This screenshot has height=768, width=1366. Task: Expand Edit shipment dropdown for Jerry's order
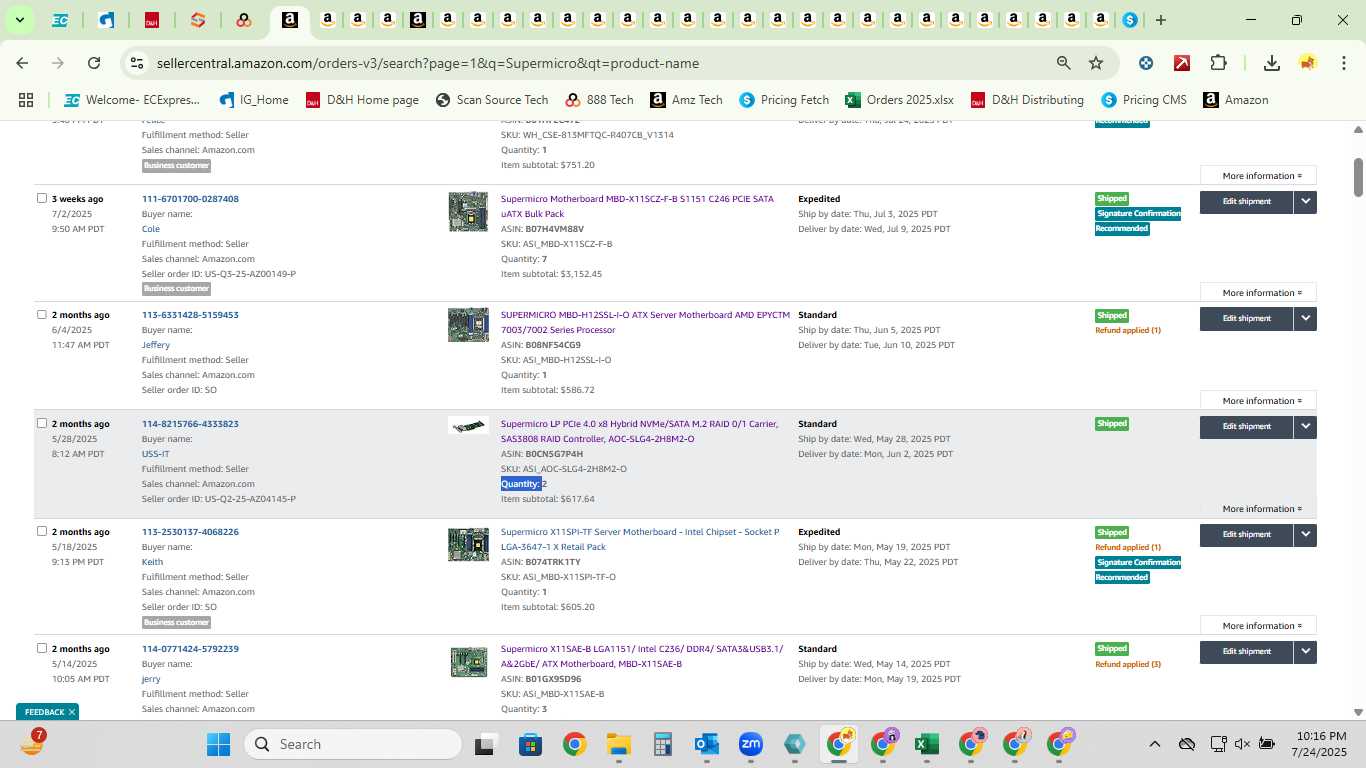[x=1305, y=652]
